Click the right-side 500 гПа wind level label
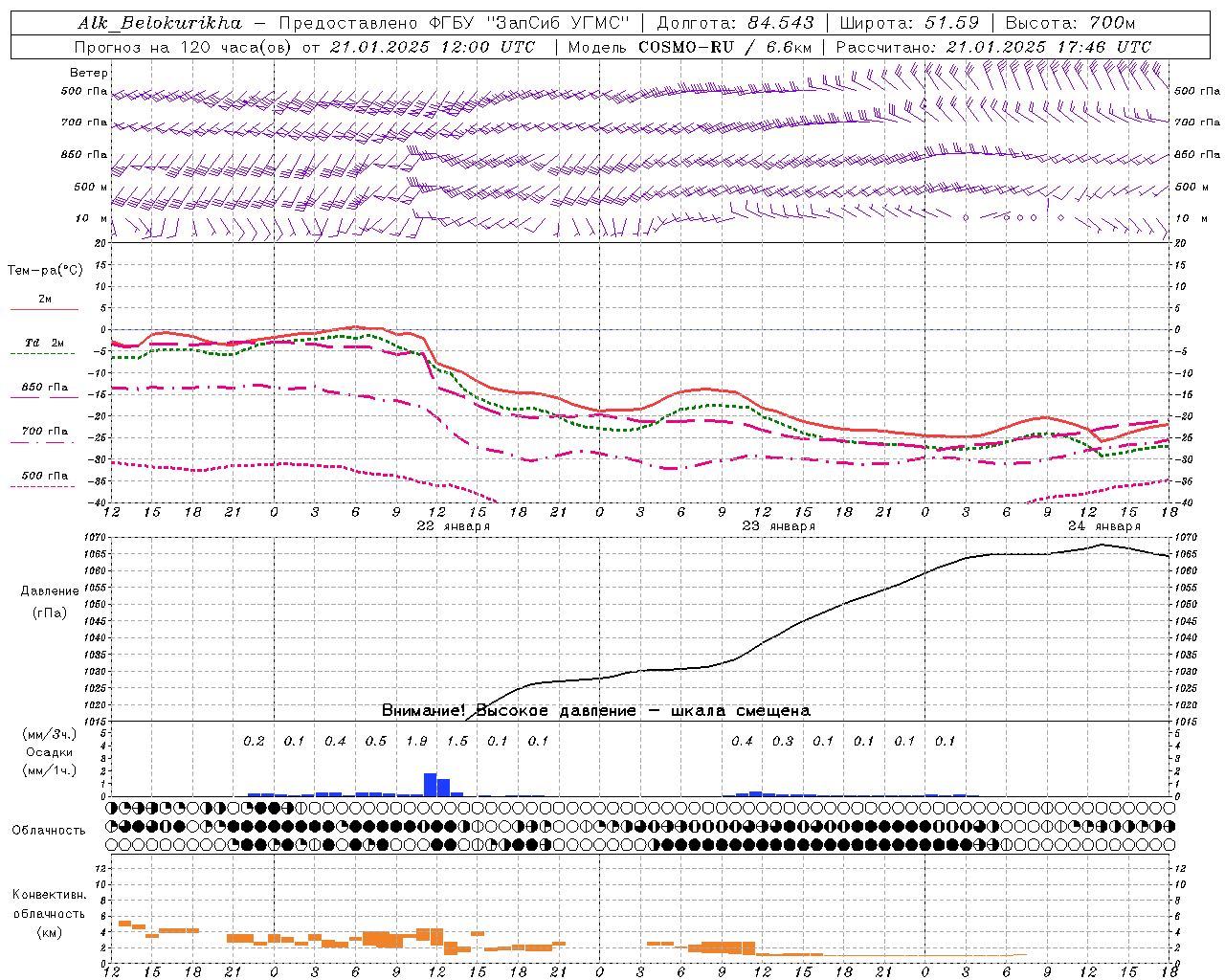Screen dimensions: 1225x980 [x=1197, y=92]
